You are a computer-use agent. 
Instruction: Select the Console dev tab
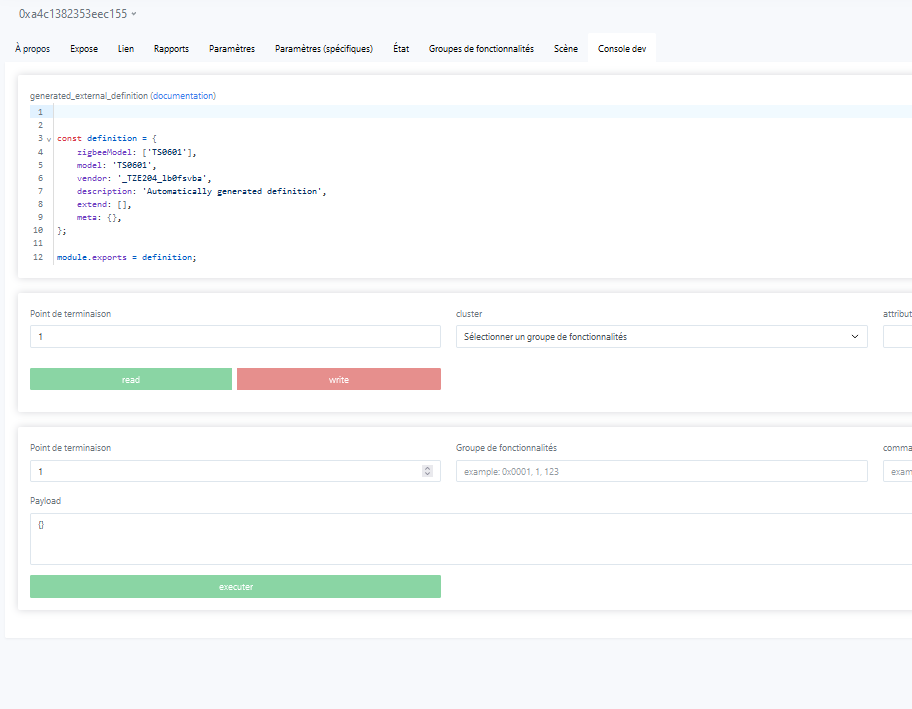[x=622, y=49]
